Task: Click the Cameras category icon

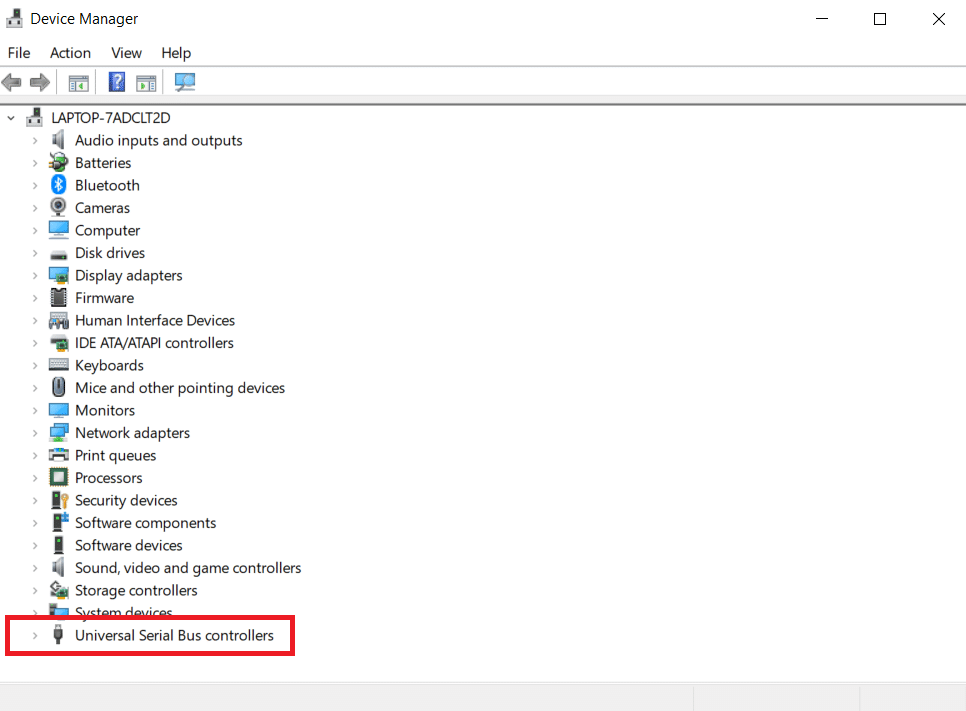Action: [x=58, y=207]
